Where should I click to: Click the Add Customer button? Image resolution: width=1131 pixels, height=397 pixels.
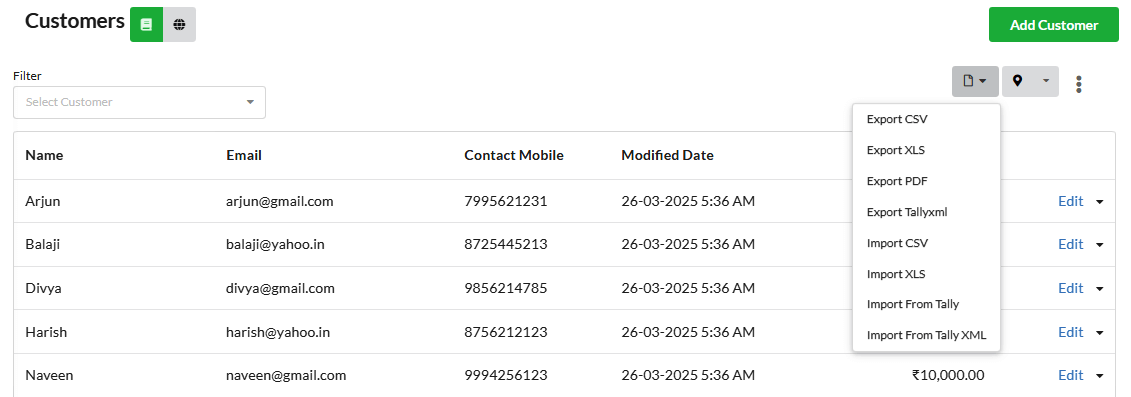(x=1053, y=25)
